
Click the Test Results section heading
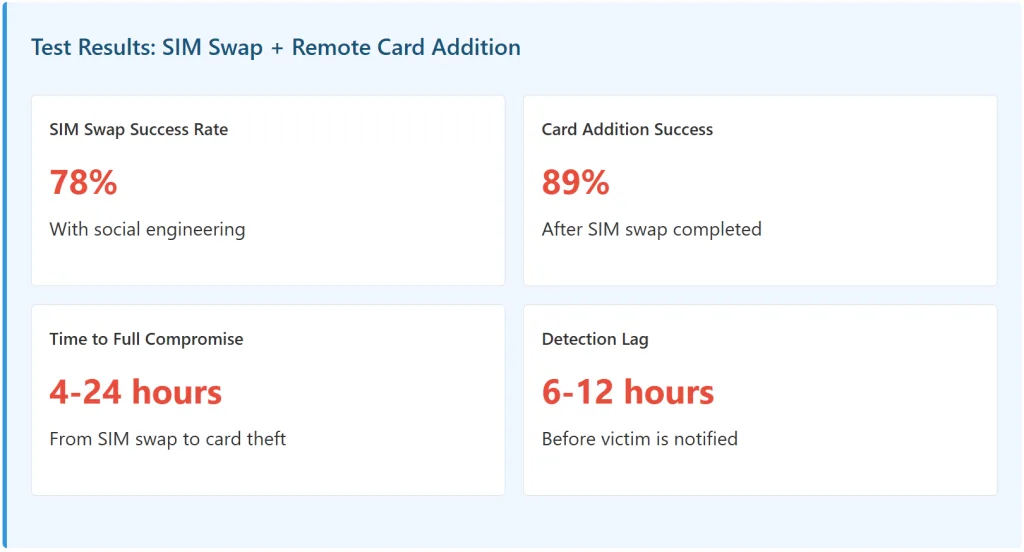coord(275,47)
